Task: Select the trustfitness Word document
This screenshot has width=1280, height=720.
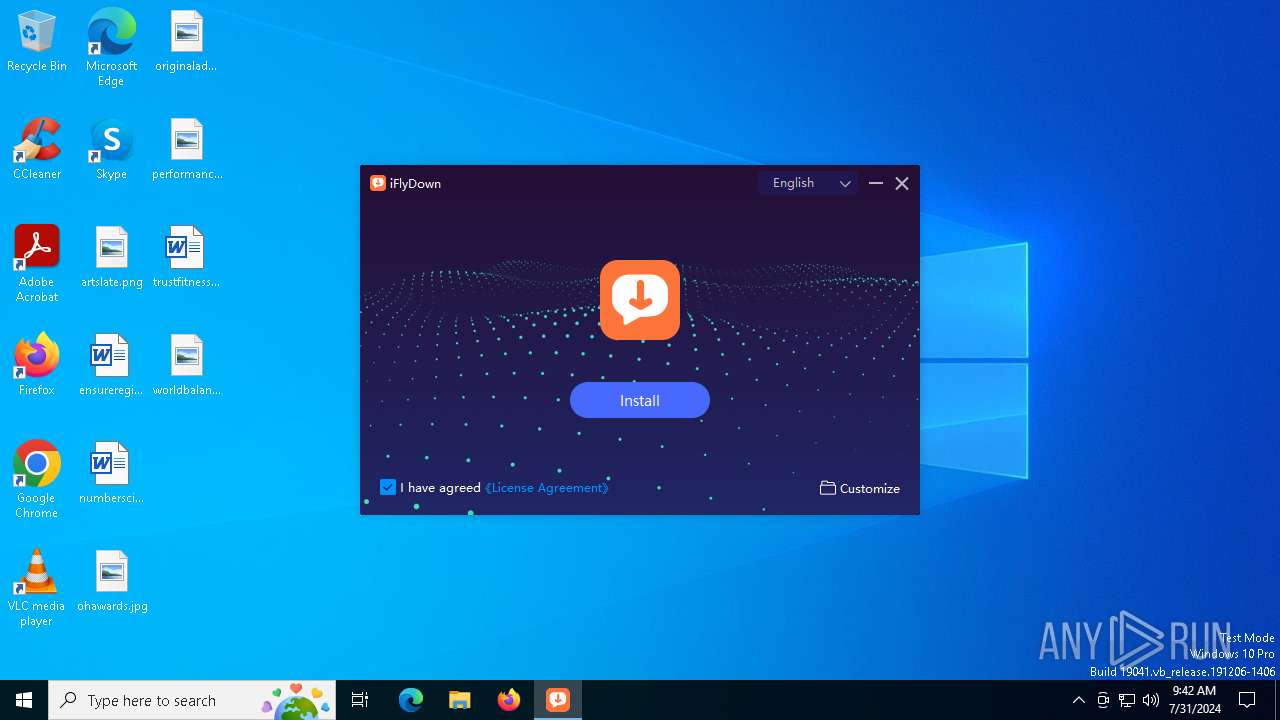Action: (186, 258)
